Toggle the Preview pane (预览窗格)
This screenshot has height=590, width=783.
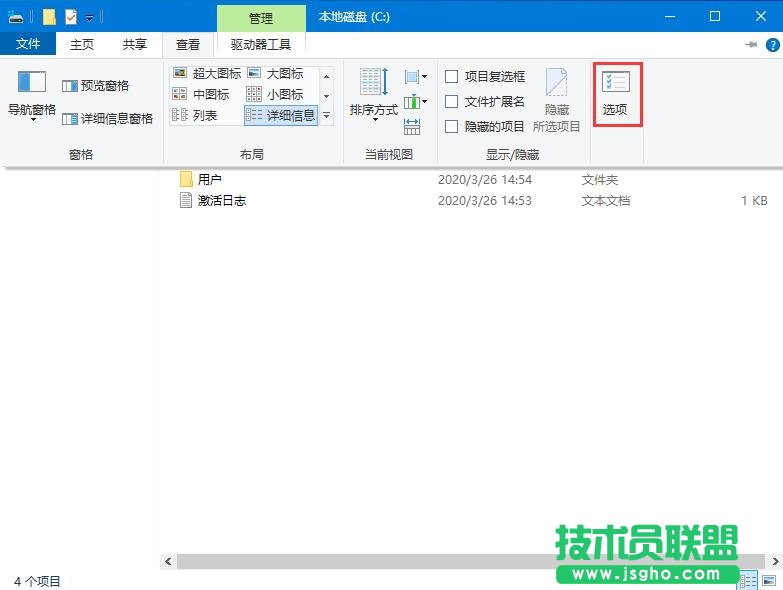point(95,86)
